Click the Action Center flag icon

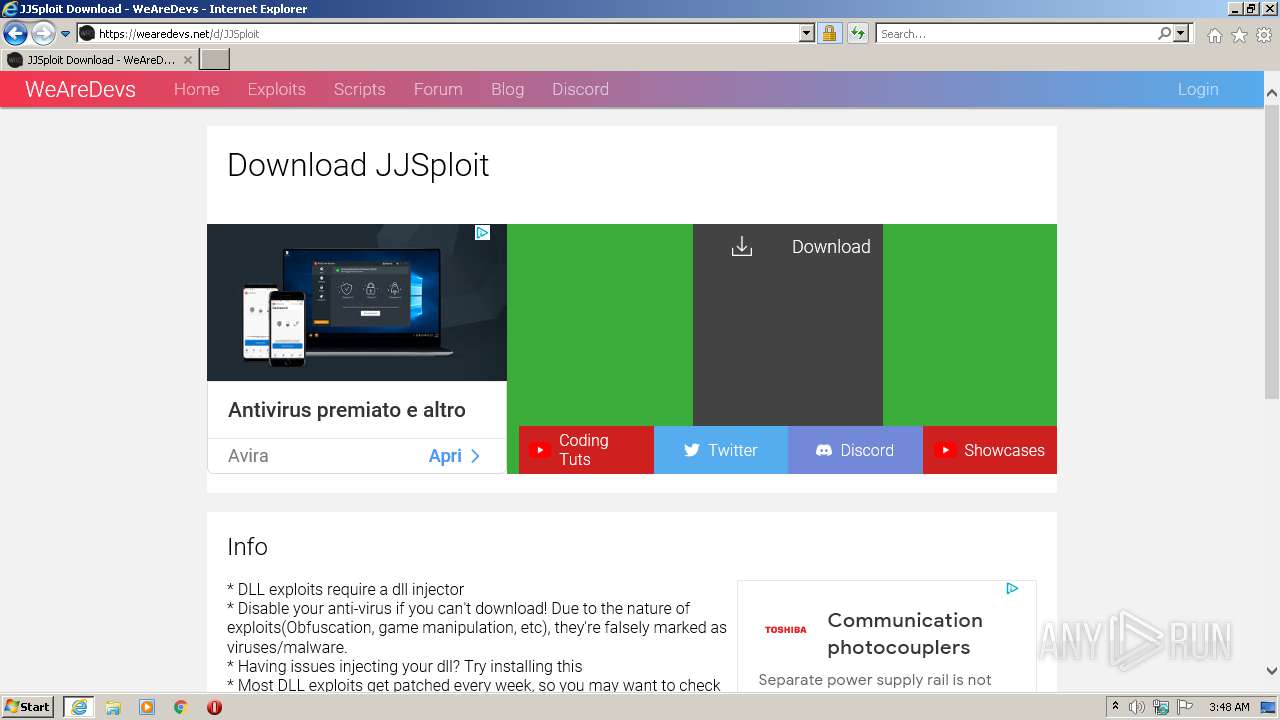[x=1185, y=707]
